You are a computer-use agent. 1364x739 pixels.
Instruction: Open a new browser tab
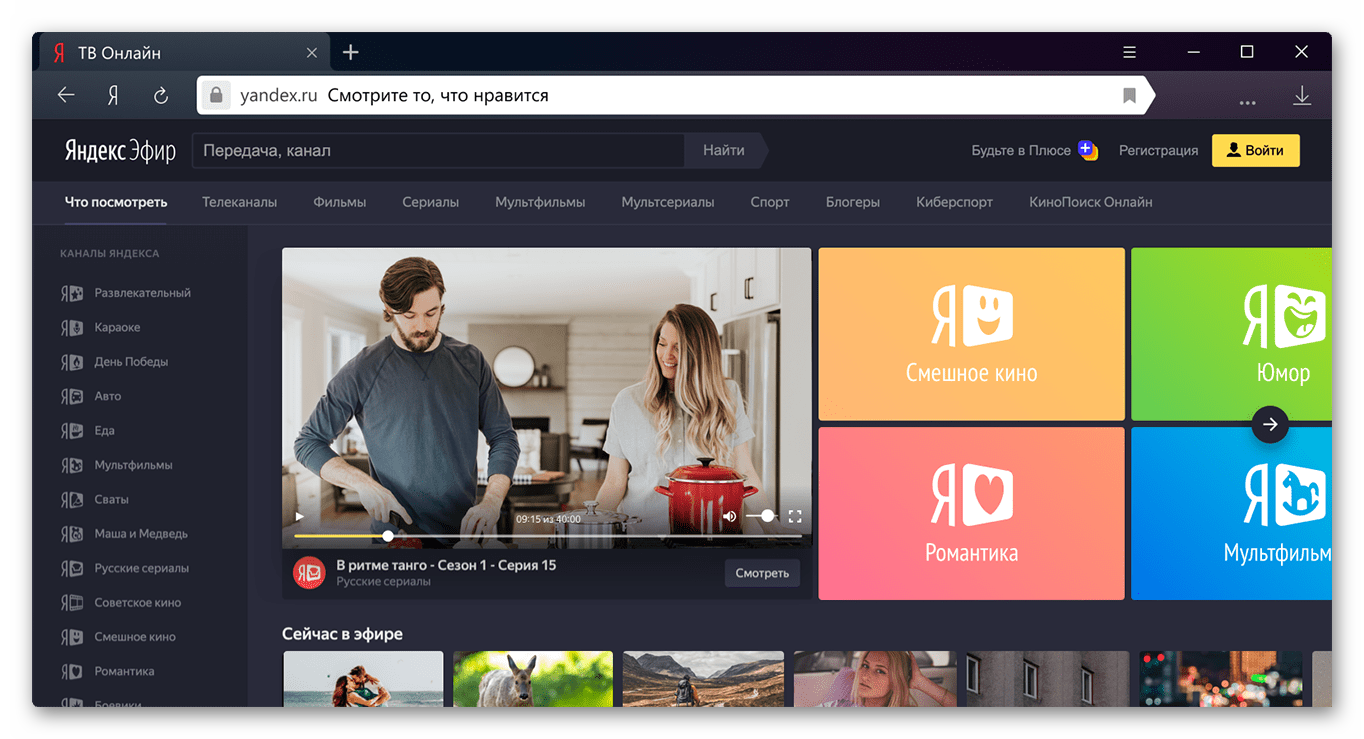pos(350,52)
